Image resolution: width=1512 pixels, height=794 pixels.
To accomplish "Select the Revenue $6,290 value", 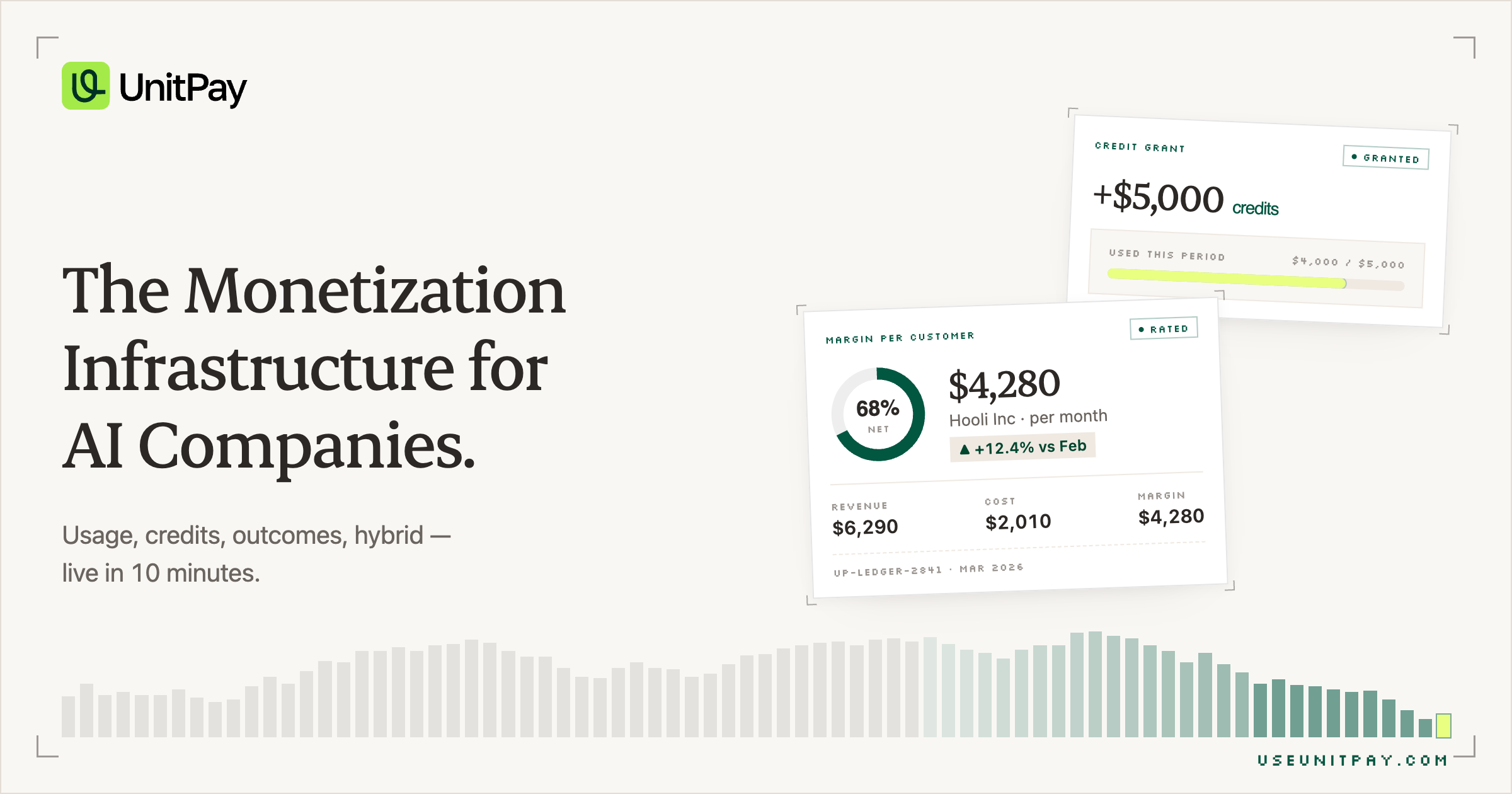I will [865, 527].
